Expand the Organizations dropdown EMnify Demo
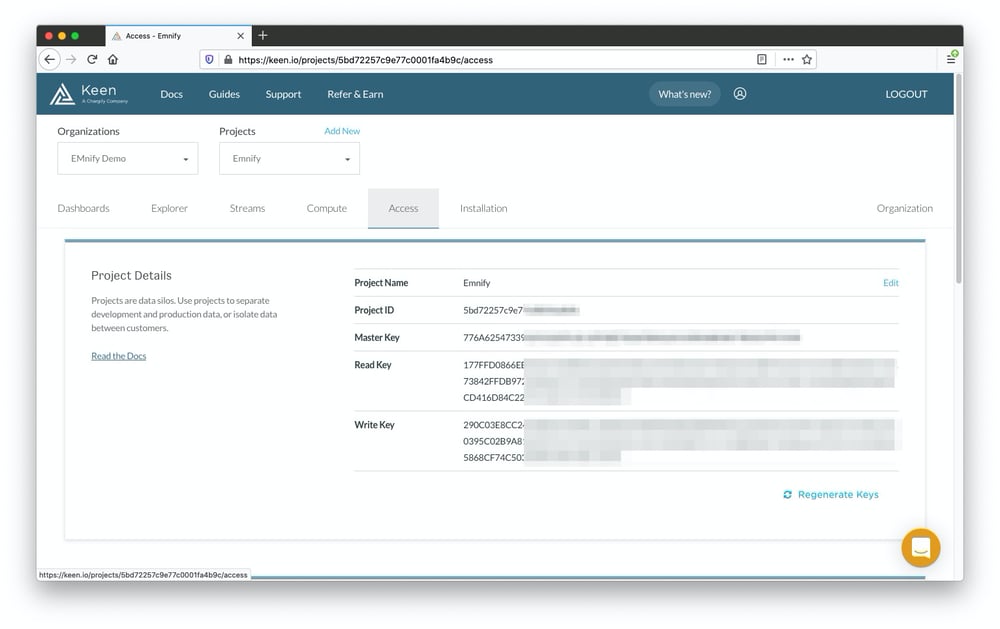Viewport: 1000px width, 629px height. point(128,158)
